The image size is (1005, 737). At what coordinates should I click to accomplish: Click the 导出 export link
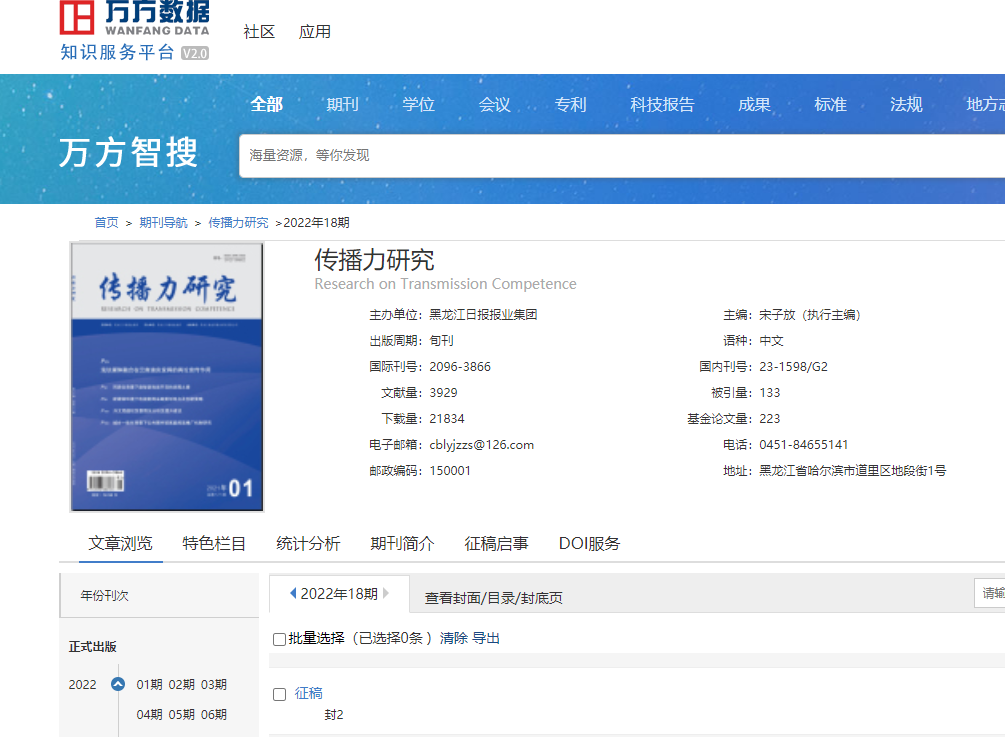point(486,638)
